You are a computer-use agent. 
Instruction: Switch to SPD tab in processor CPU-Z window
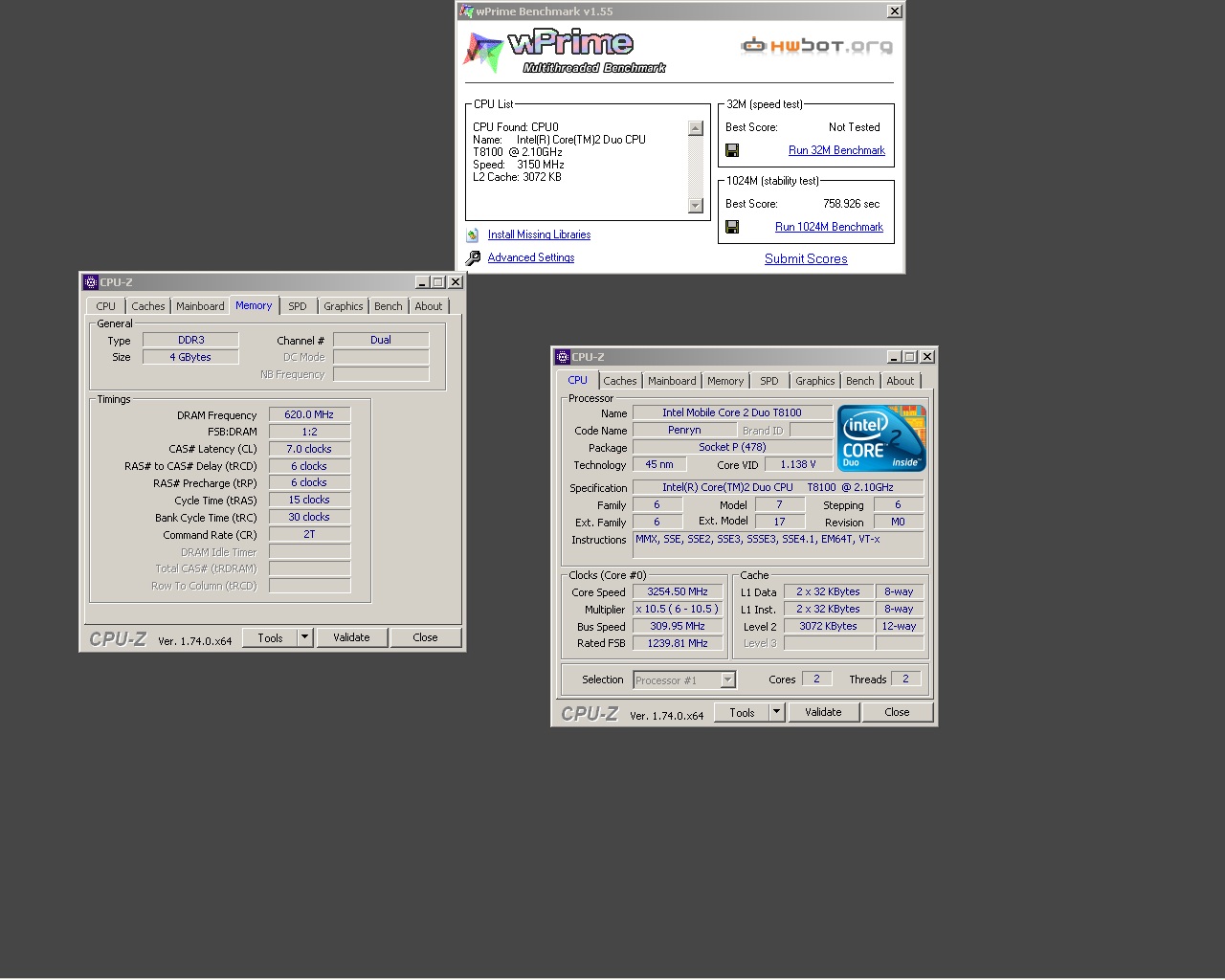click(x=769, y=381)
